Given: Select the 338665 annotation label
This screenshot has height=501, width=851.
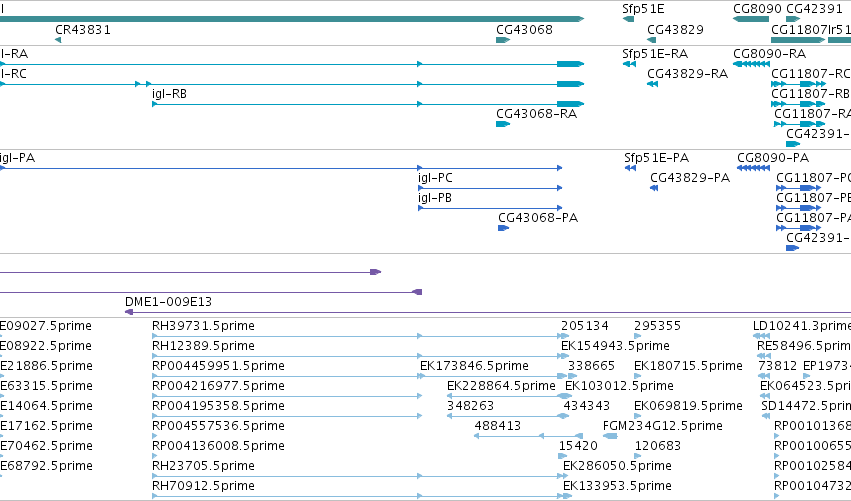Looking at the screenshot, I should click(591, 366).
